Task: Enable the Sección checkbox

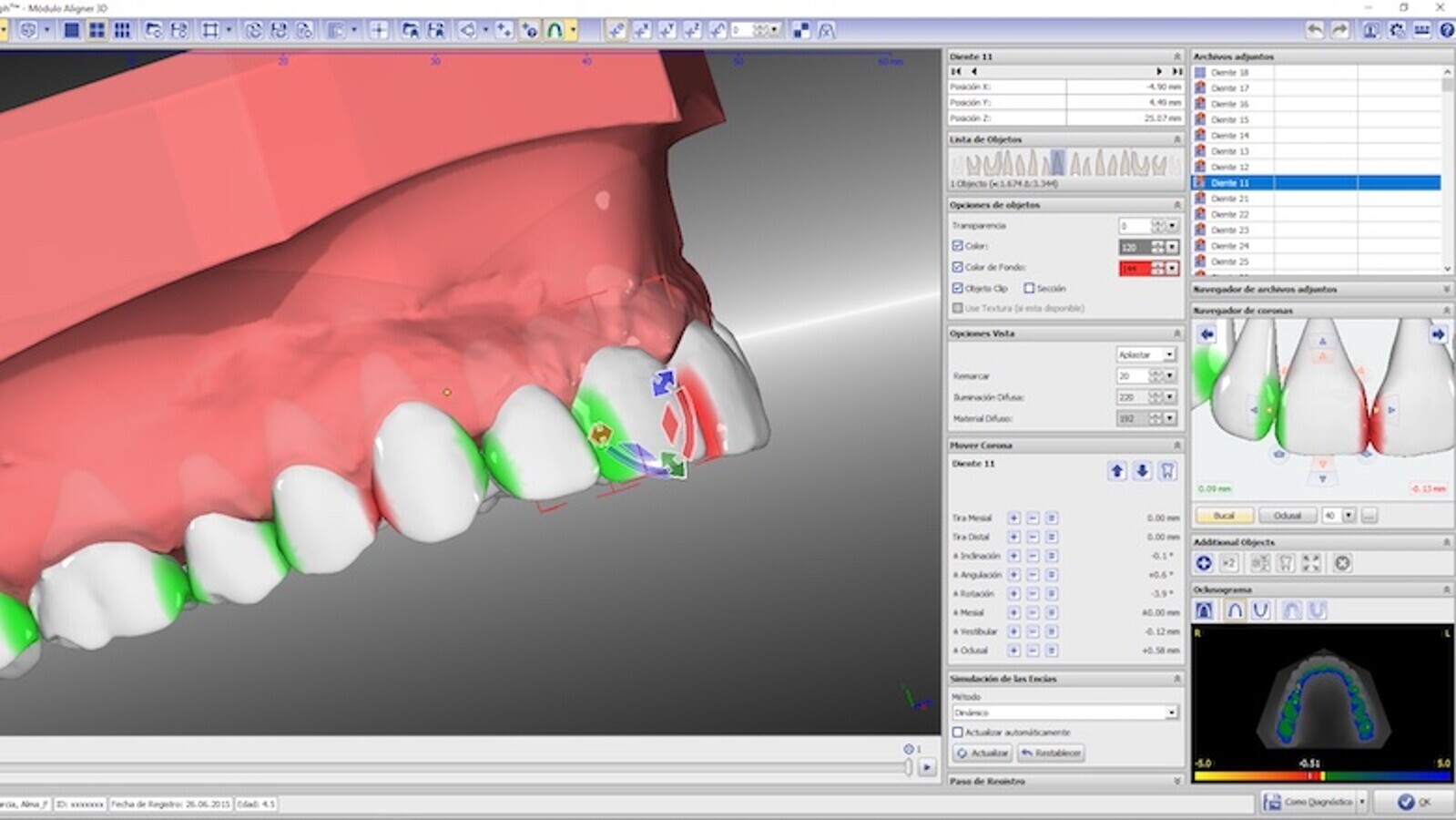Action: click(1029, 289)
